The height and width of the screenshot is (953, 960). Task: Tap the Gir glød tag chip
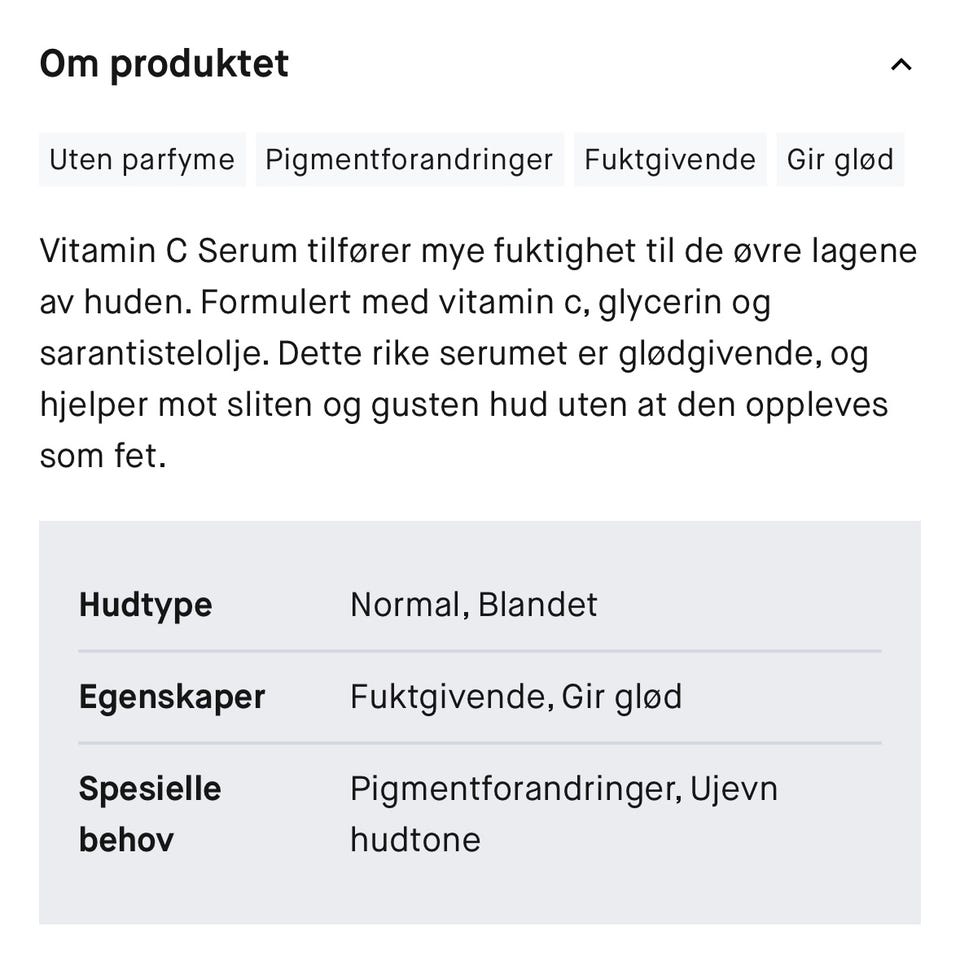840,160
